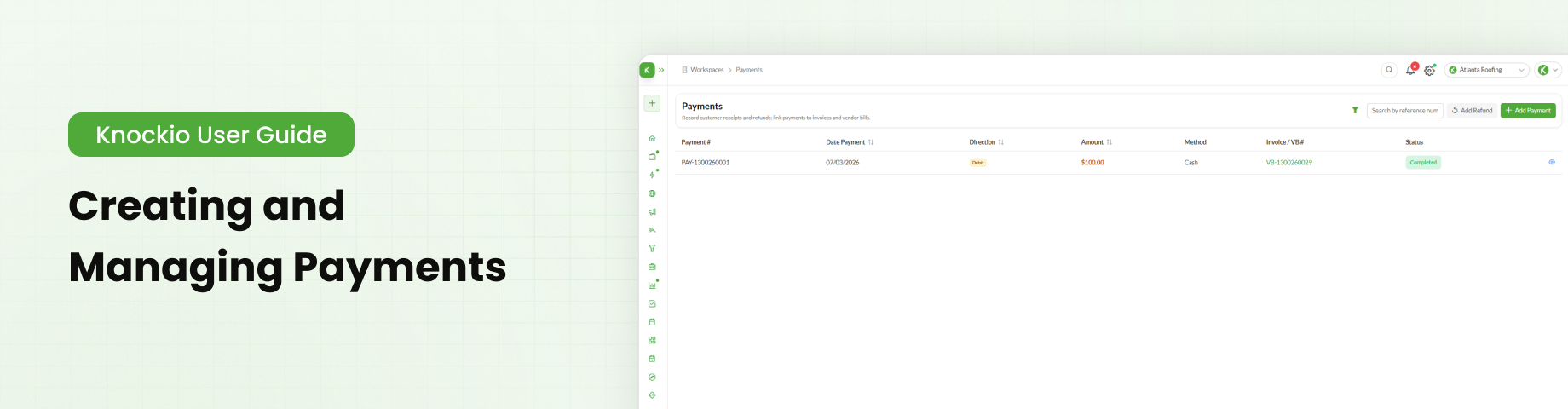Image resolution: width=1568 pixels, height=409 pixels.
Task: Open the clipboard icon below tasks icon
Action: click(x=652, y=322)
